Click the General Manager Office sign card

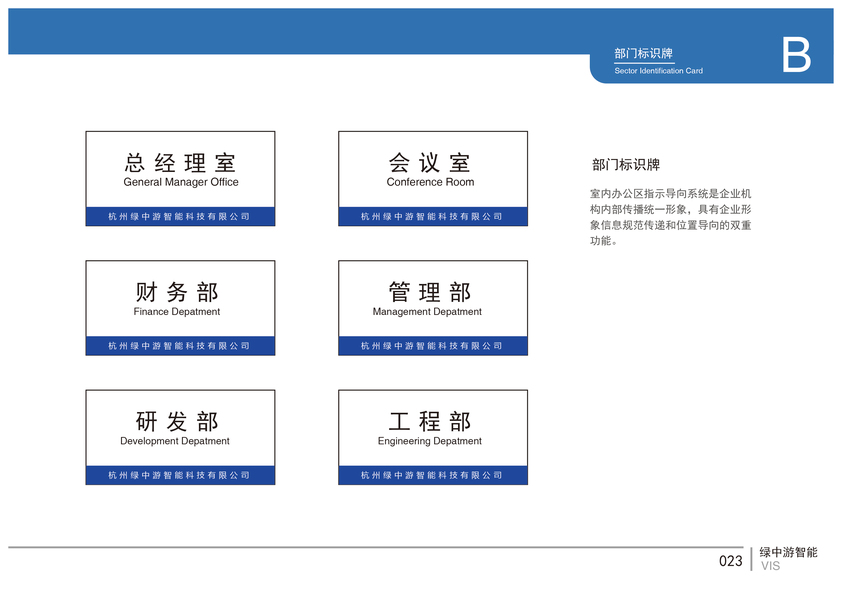tap(180, 178)
